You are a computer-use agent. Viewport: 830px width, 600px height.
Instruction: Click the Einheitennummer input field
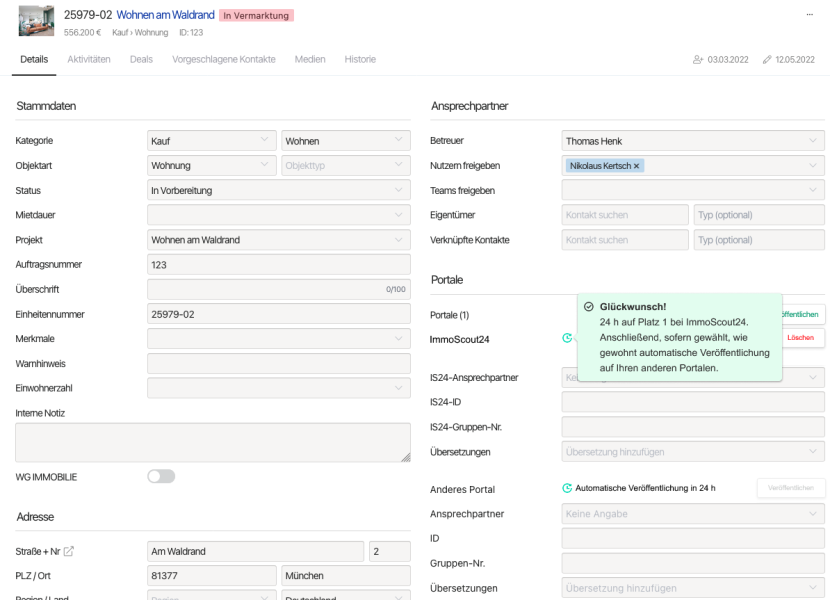(278, 314)
